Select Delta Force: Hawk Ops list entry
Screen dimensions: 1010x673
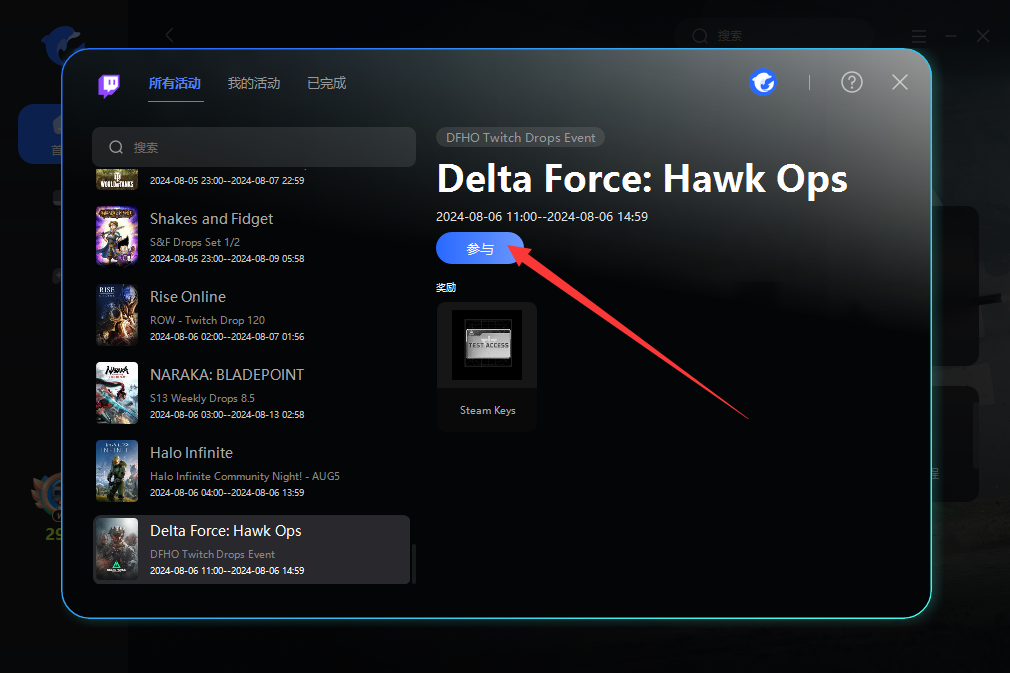tap(250, 549)
